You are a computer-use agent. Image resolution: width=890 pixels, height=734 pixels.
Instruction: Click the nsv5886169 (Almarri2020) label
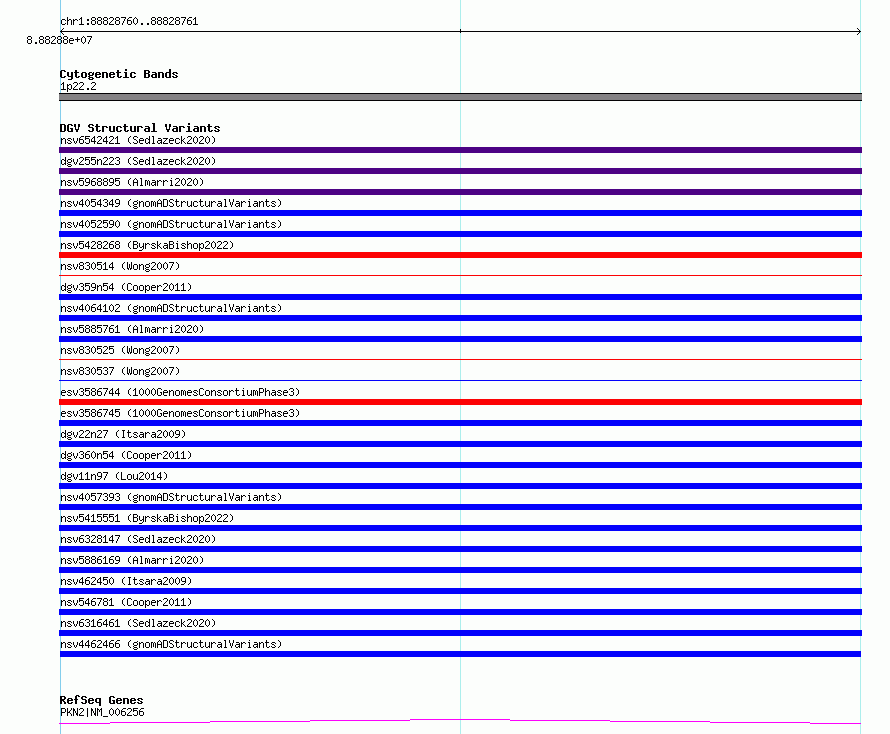pyautogui.click(x=132, y=560)
